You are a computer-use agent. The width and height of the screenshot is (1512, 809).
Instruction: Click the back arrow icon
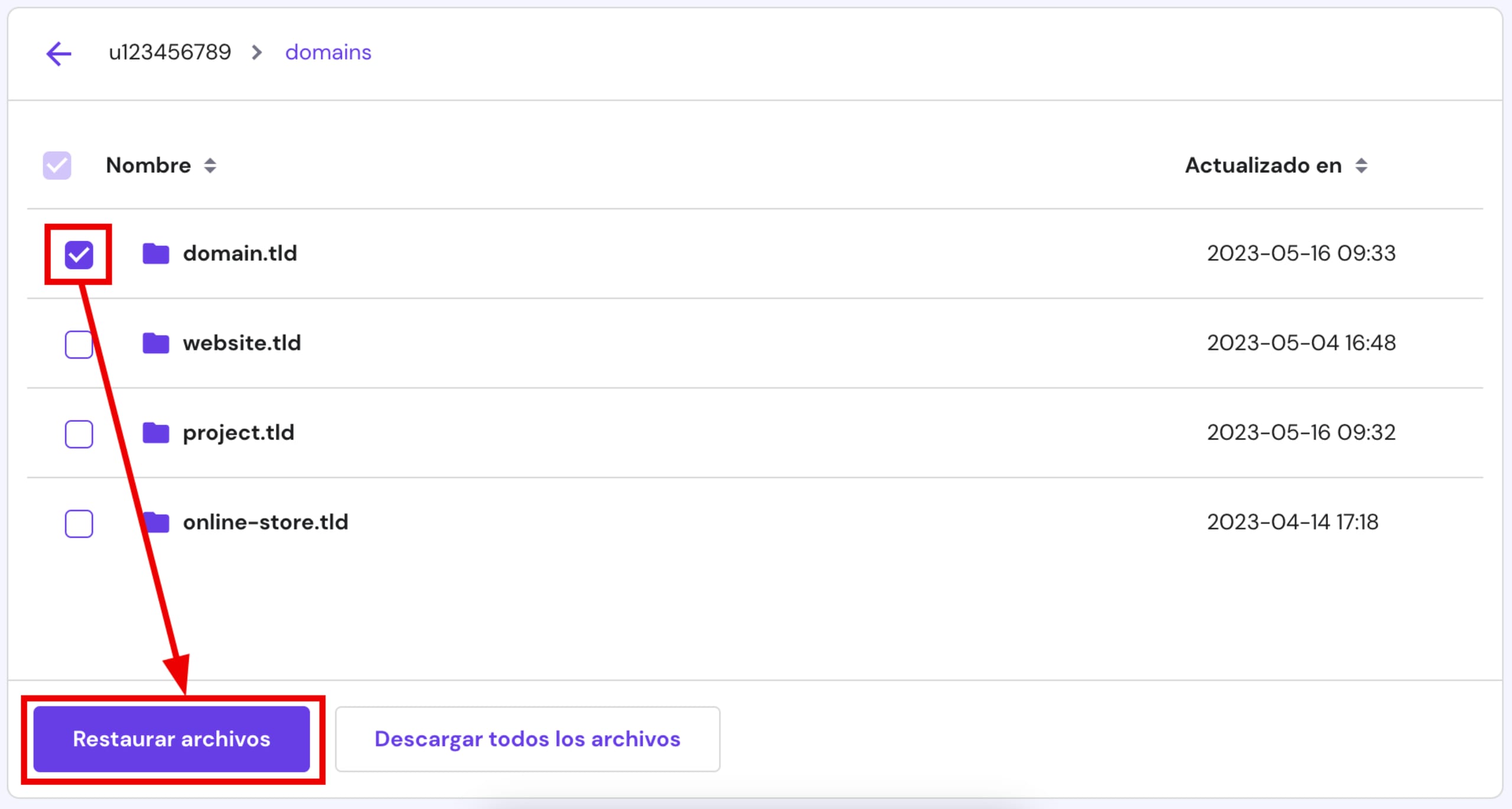pyautogui.click(x=58, y=53)
